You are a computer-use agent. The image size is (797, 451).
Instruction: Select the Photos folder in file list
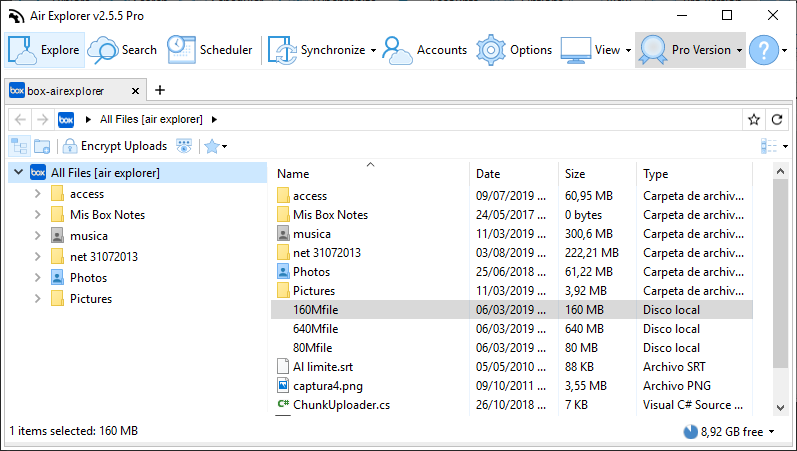[x=512, y=272]
